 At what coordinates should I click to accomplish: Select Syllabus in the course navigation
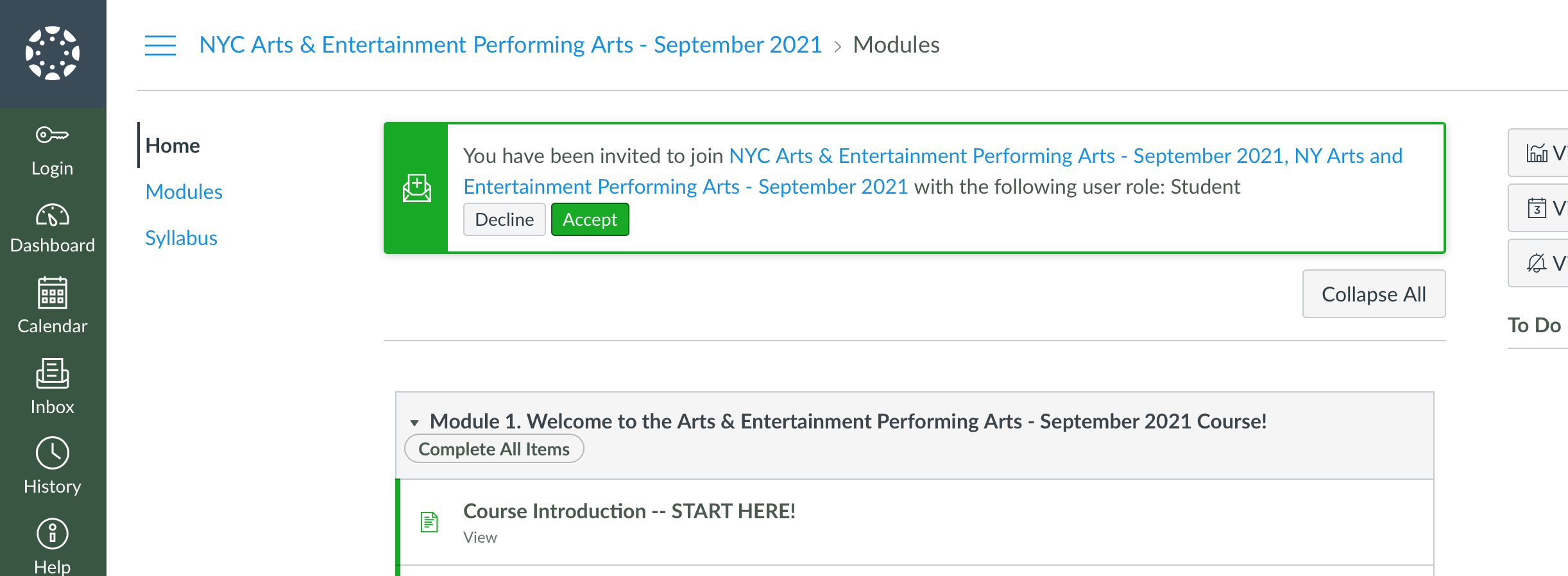coord(182,238)
